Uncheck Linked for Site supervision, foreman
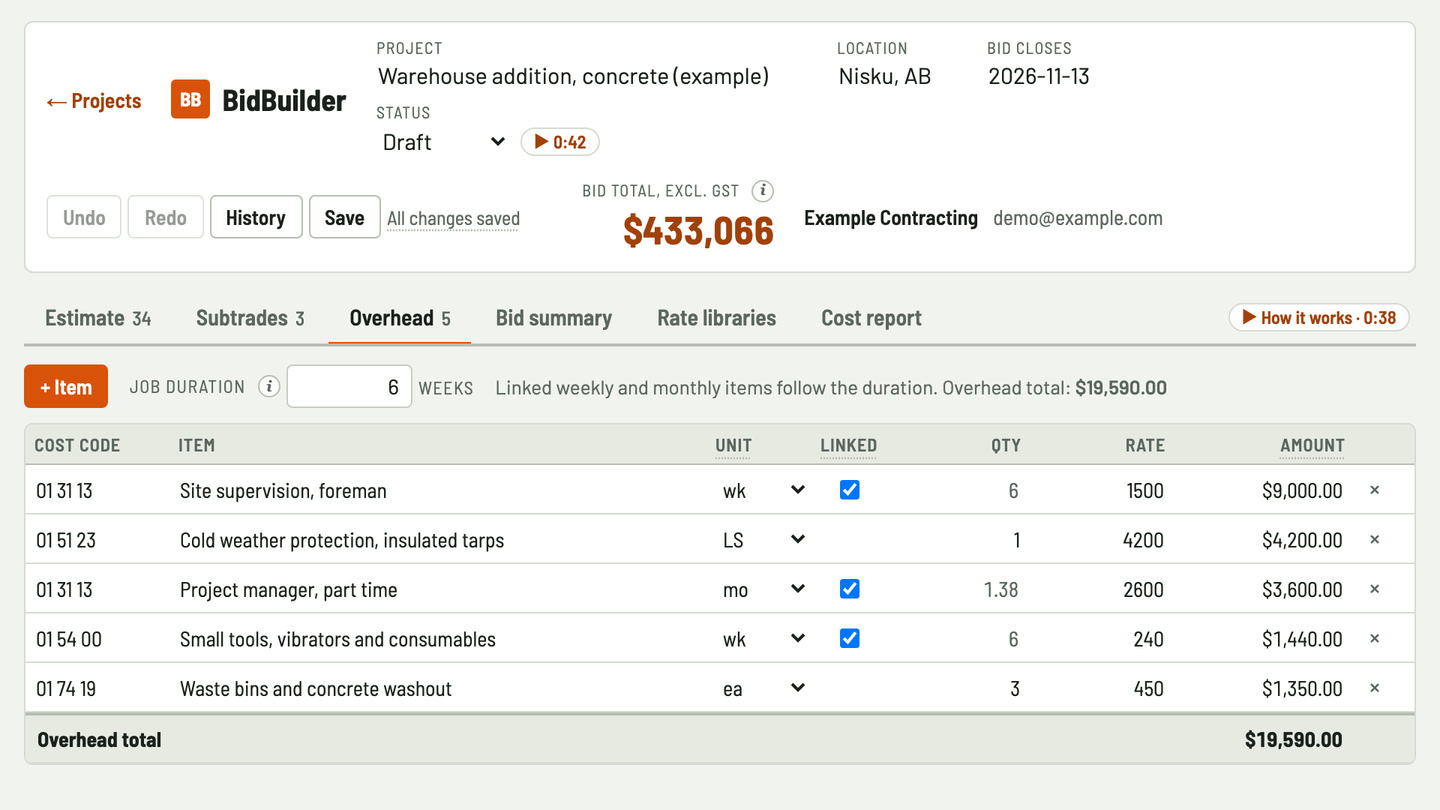This screenshot has width=1440, height=810. pyautogui.click(x=849, y=490)
